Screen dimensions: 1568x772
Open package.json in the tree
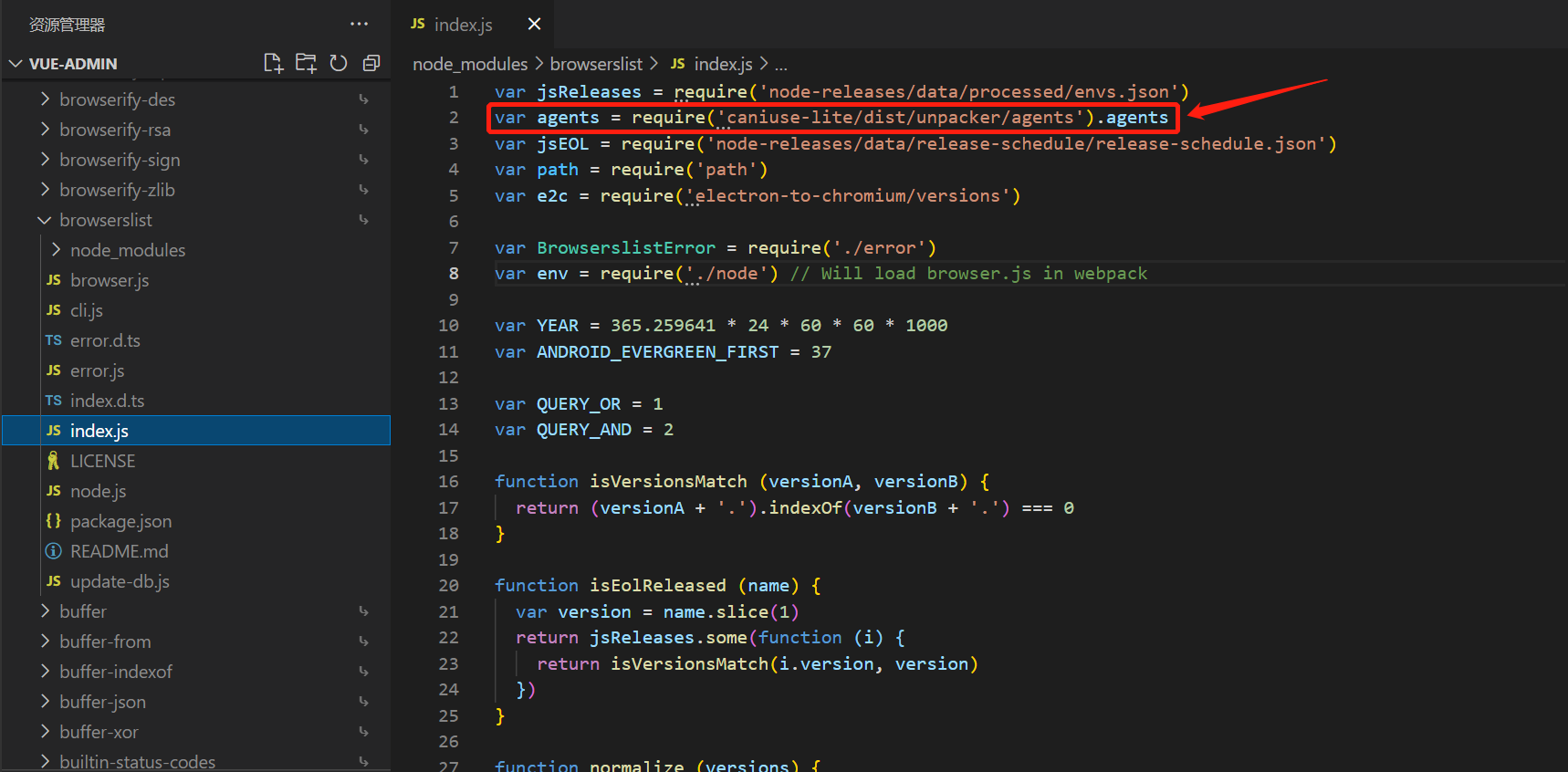tap(196, 521)
